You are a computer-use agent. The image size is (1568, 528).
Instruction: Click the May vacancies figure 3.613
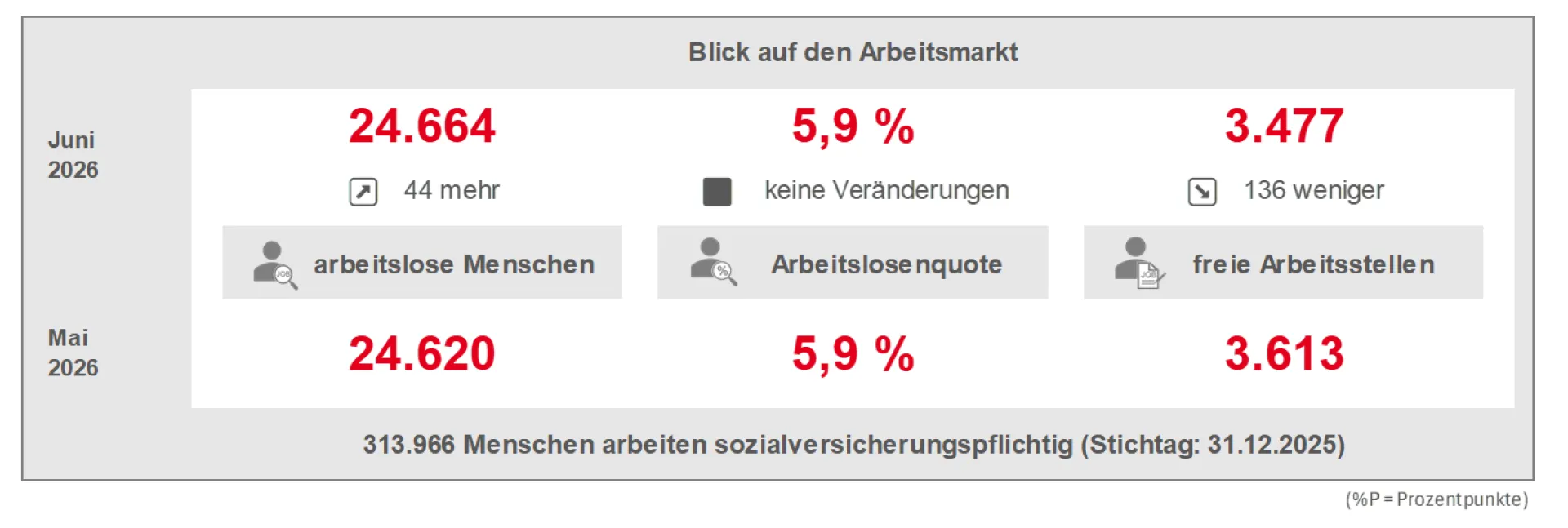pyautogui.click(x=1285, y=354)
